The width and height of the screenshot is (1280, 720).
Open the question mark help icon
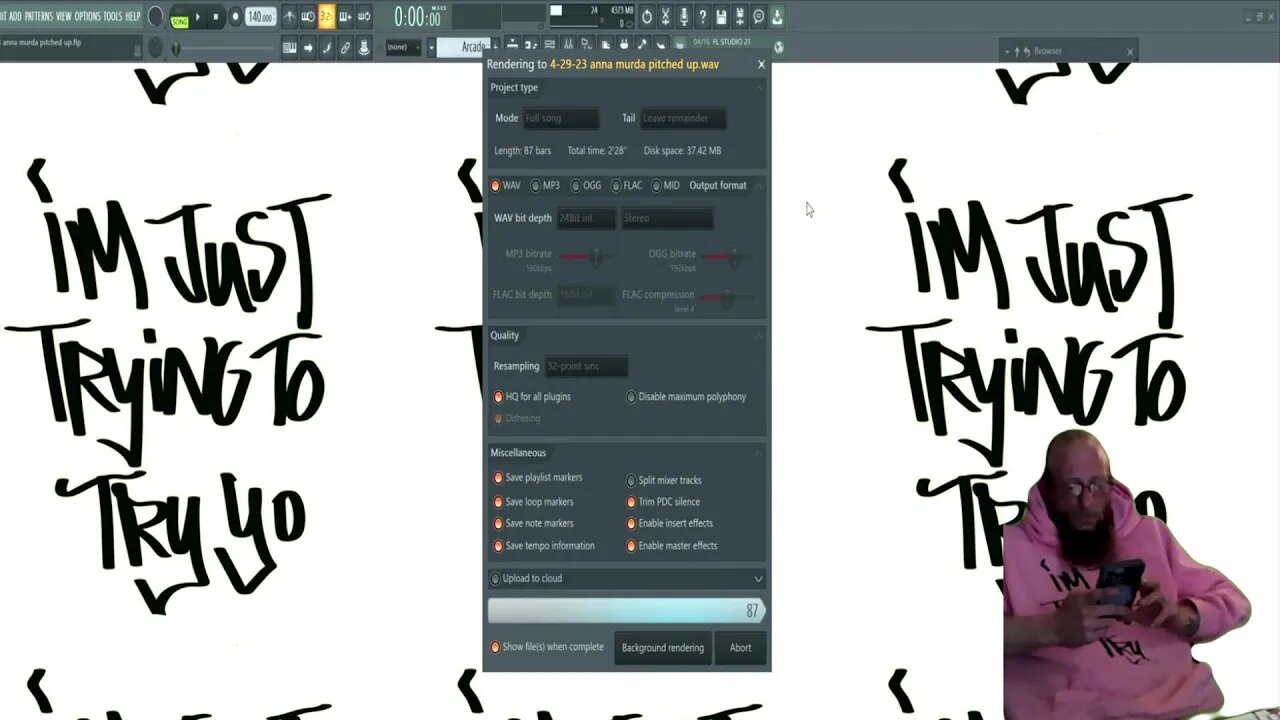703,17
